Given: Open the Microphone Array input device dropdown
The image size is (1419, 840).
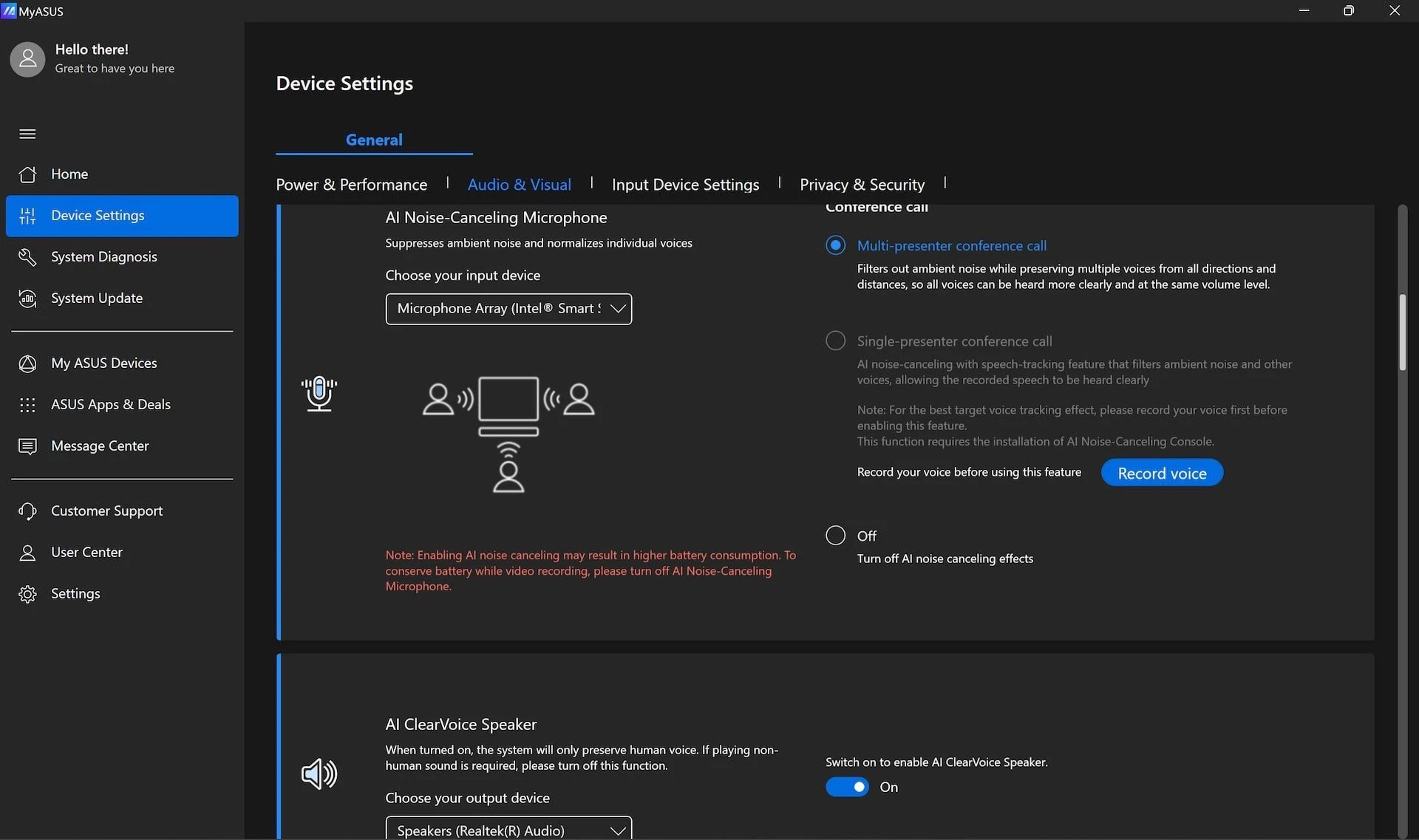Looking at the screenshot, I should (508, 309).
